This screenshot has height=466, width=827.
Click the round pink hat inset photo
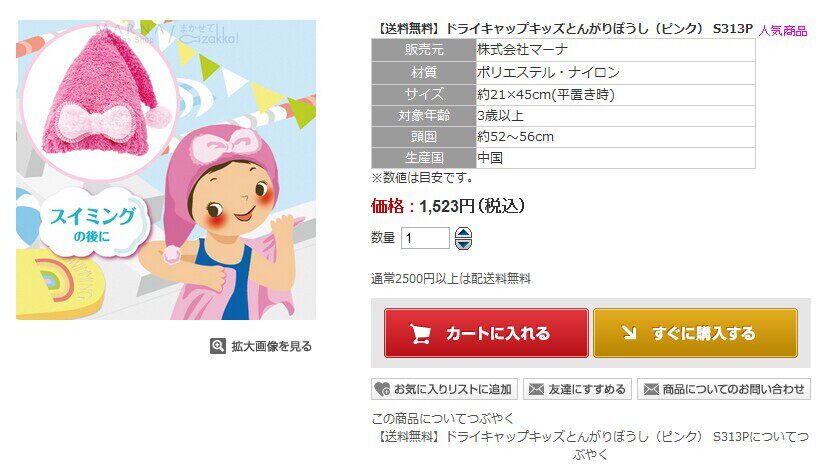tap(100, 103)
